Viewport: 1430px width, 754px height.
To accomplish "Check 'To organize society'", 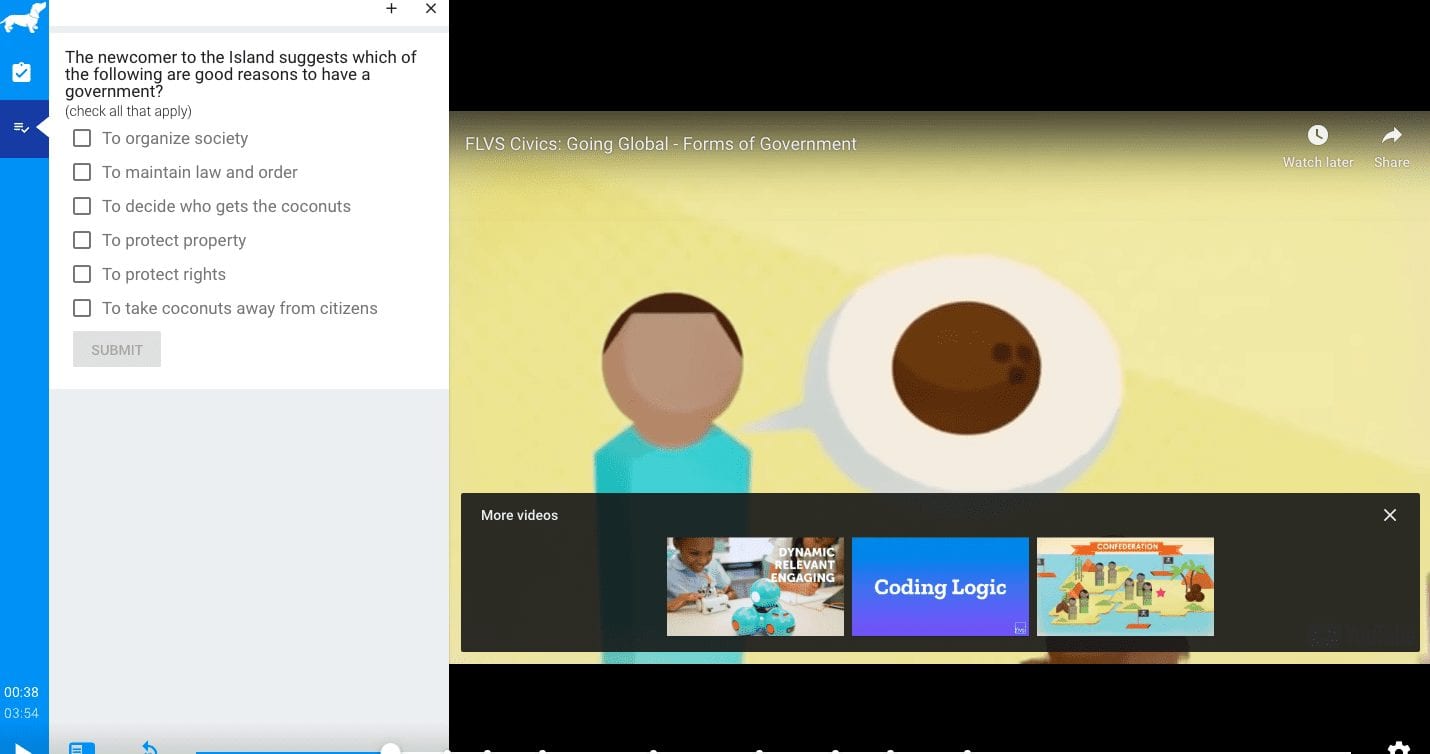I will (82, 138).
